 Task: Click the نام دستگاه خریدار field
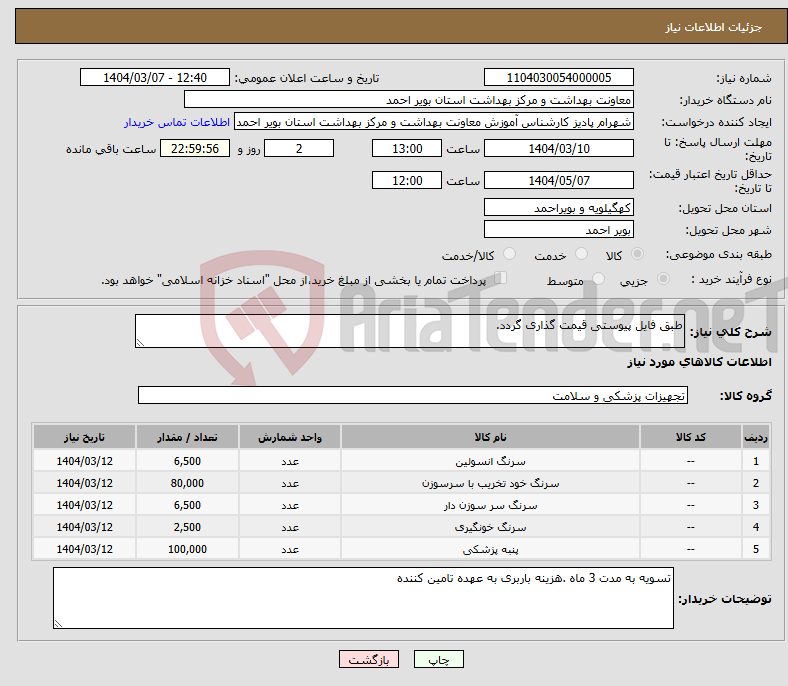[409, 100]
